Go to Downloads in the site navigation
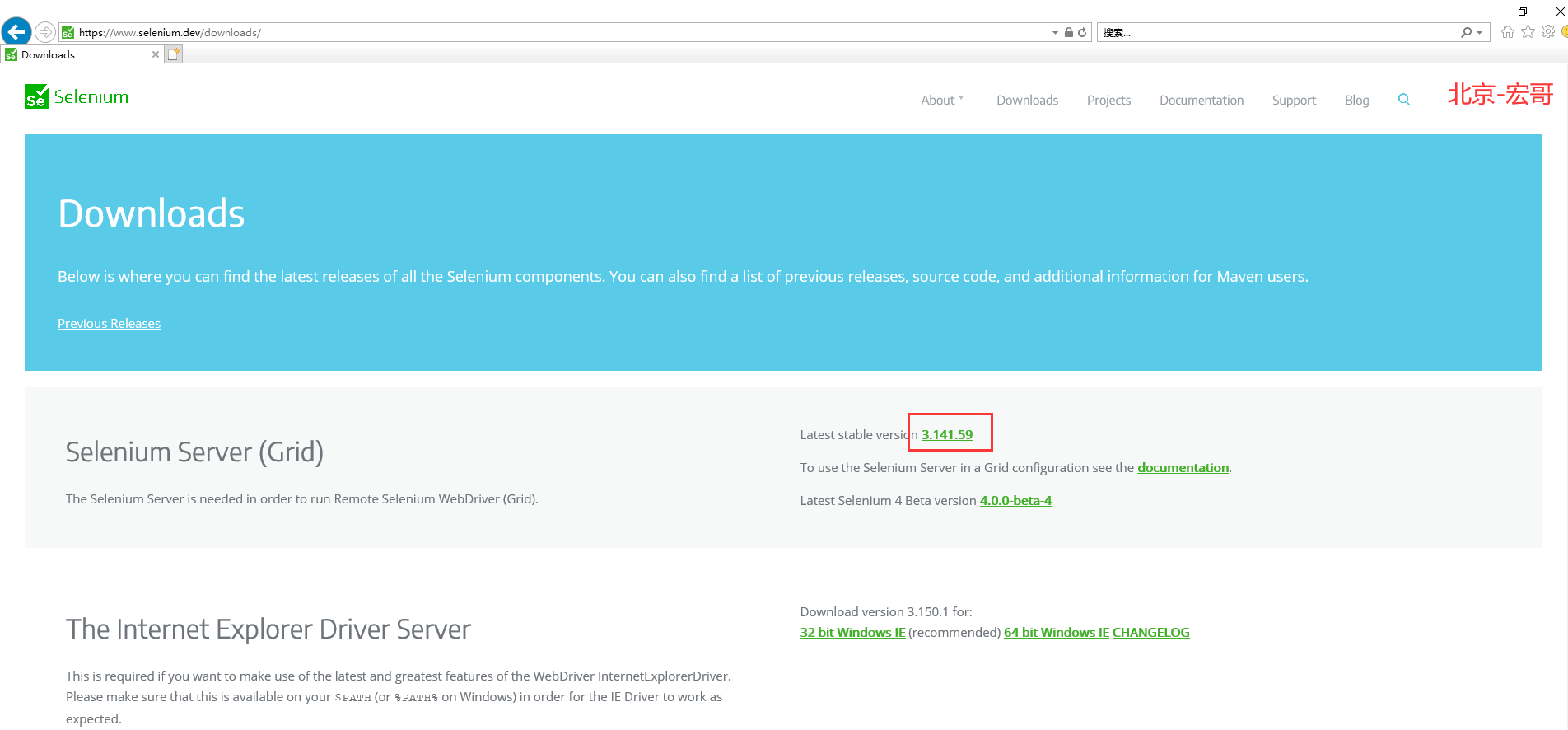 tap(1027, 100)
